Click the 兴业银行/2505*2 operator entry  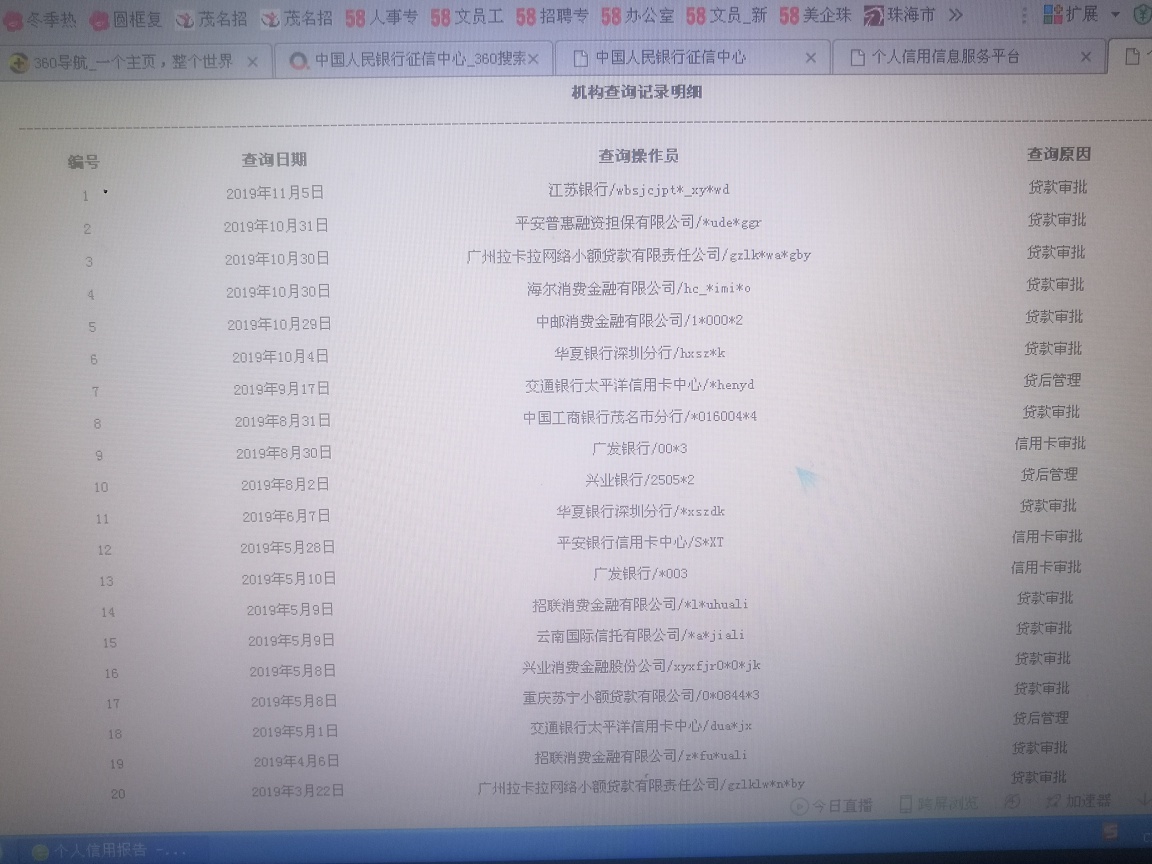(x=640, y=480)
